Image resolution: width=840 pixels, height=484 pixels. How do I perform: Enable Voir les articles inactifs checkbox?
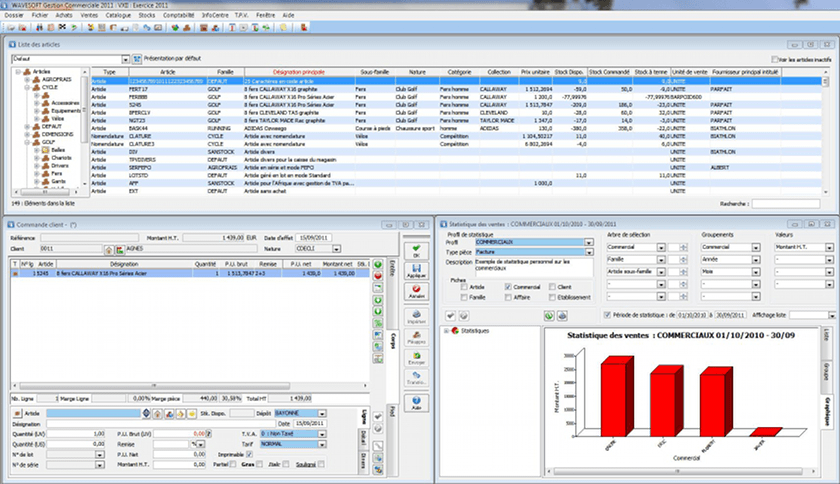(774, 59)
